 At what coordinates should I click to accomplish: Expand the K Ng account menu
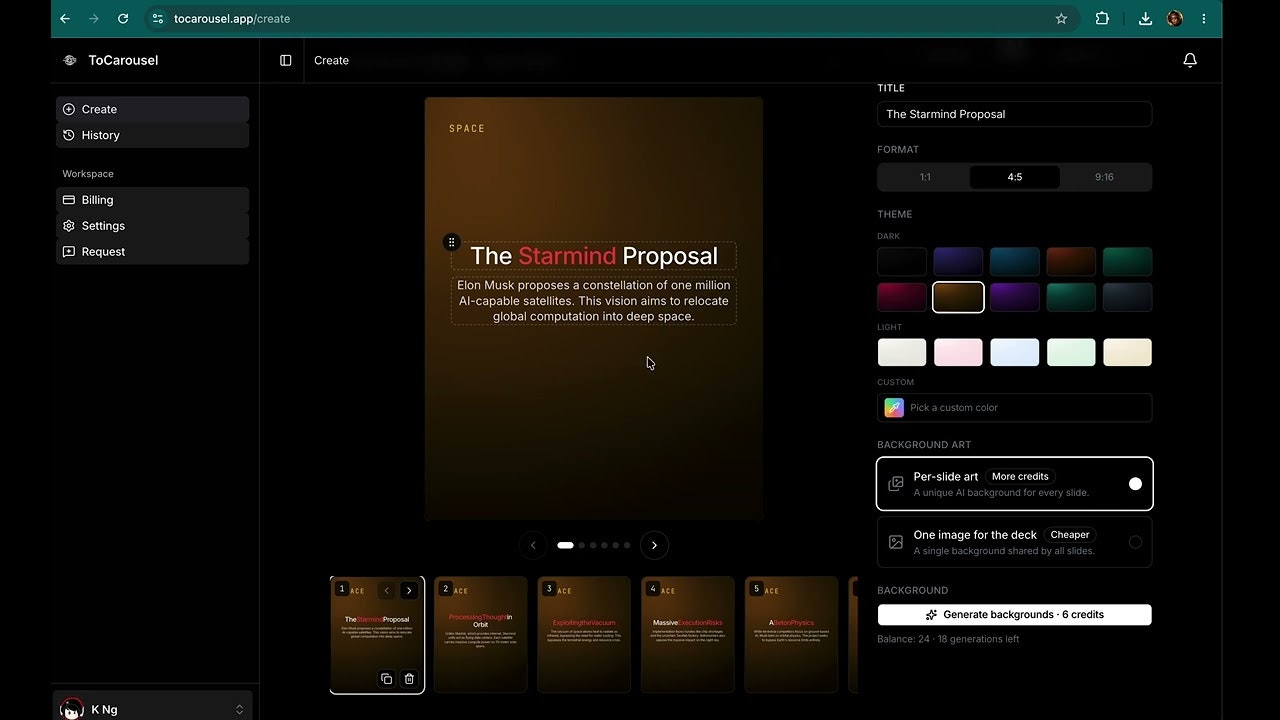click(x=152, y=709)
